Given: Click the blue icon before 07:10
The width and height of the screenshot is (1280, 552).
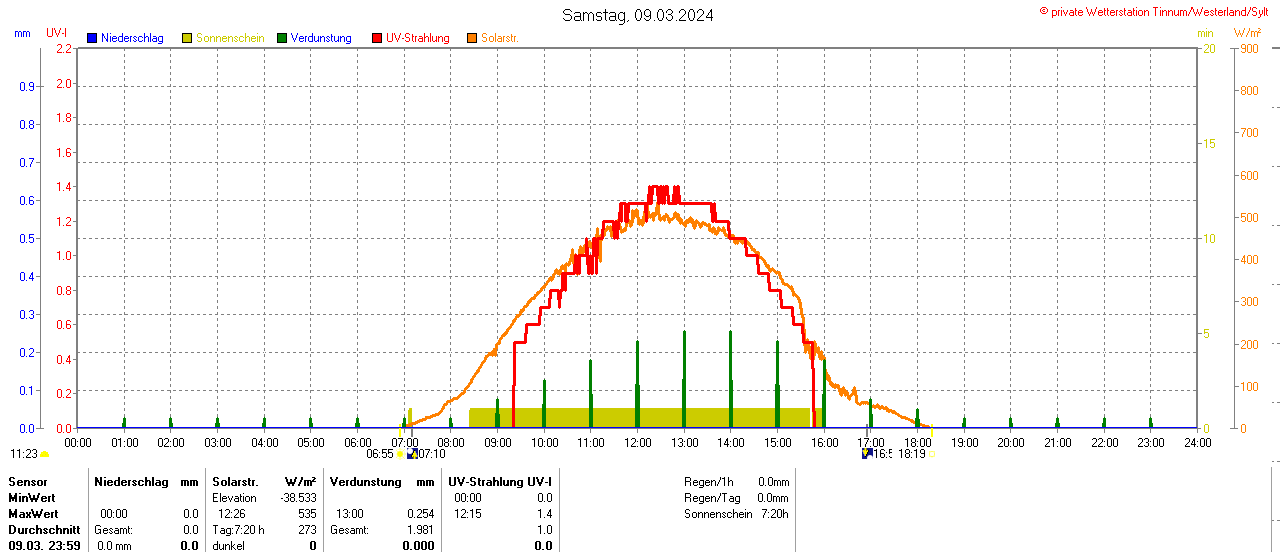Looking at the screenshot, I should pyautogui.click(x=412, y=454).
